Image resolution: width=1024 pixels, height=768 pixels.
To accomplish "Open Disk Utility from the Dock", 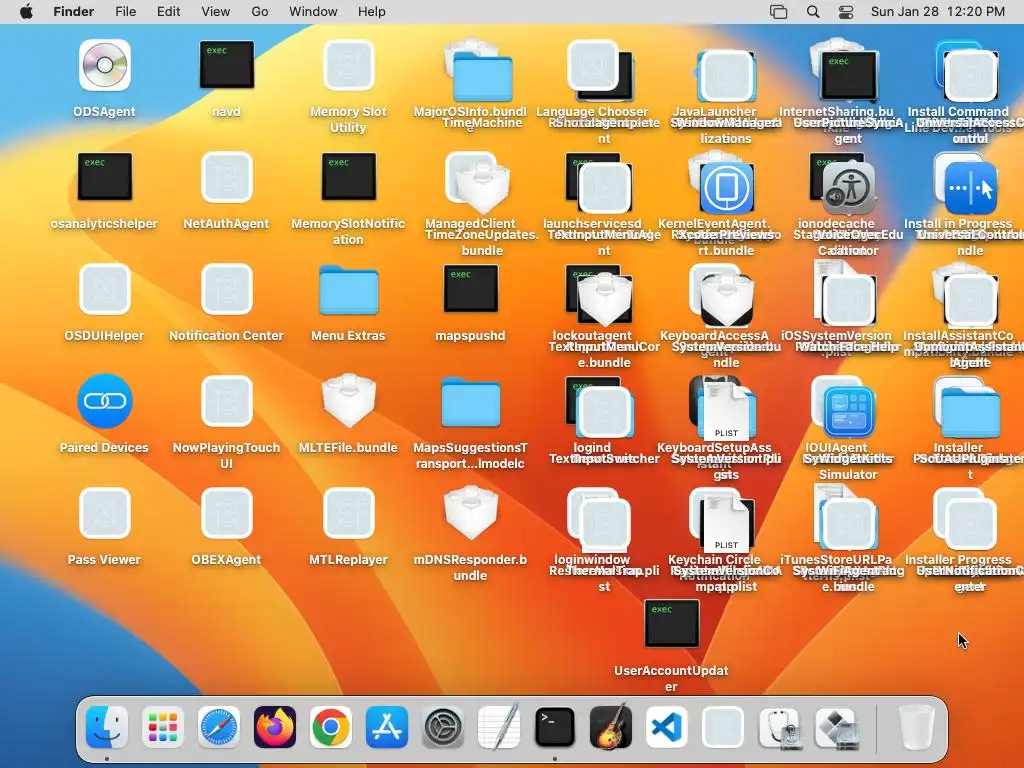I will [779, 727].
